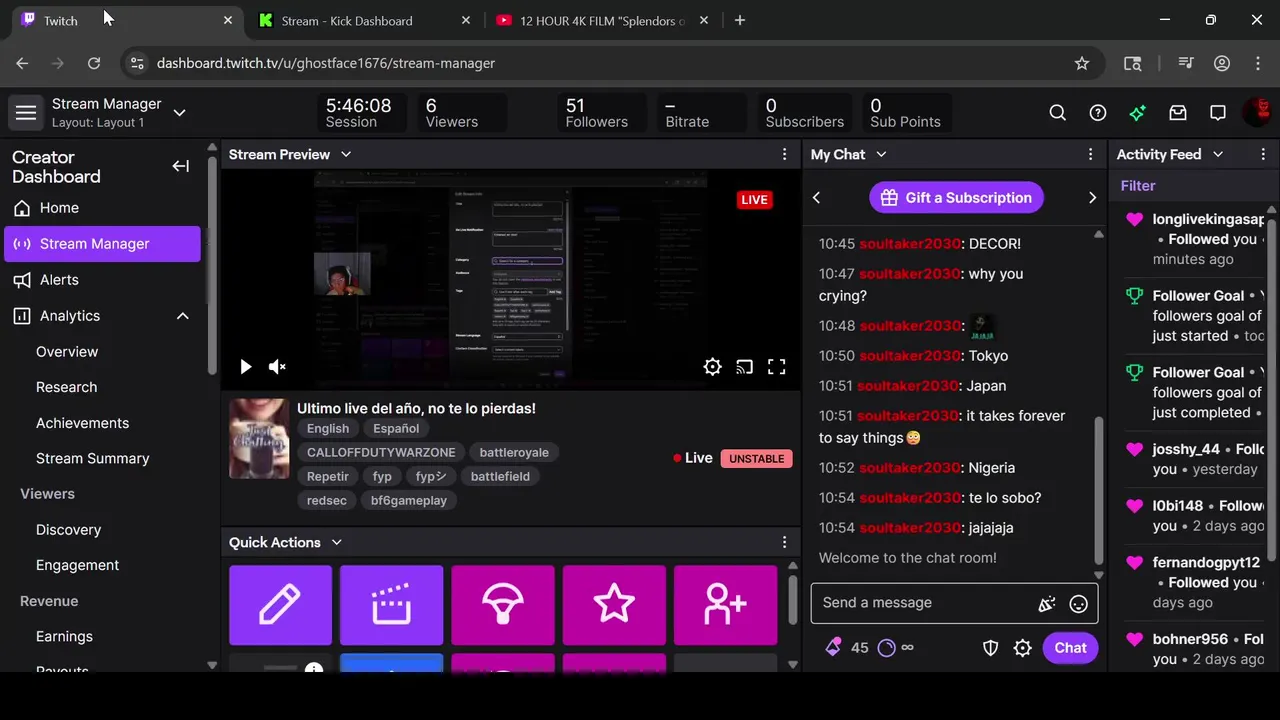Switch to the 12 HOUR 4K FILM YouTube tab
The image size is (1280, 720).
[602, 20]
